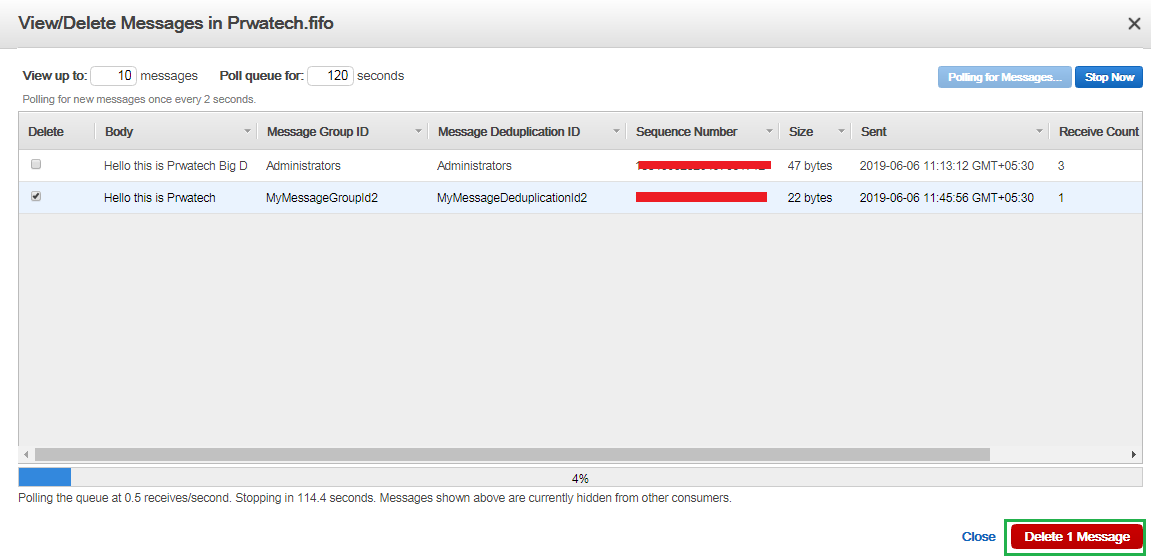1151x558 pixels.
Task: Open Size column dropdown arrow
Action: pyautogui.click(x=841, y=131)
